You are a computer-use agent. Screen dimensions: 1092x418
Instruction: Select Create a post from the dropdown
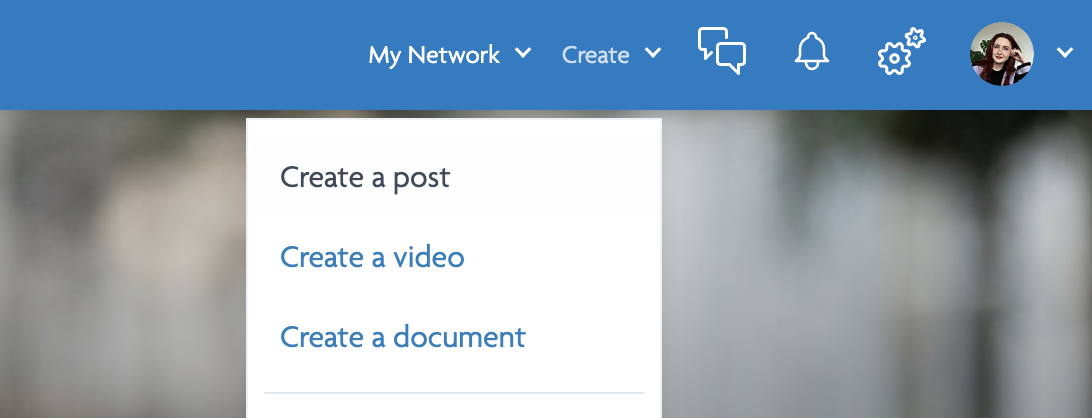[365, 178]
